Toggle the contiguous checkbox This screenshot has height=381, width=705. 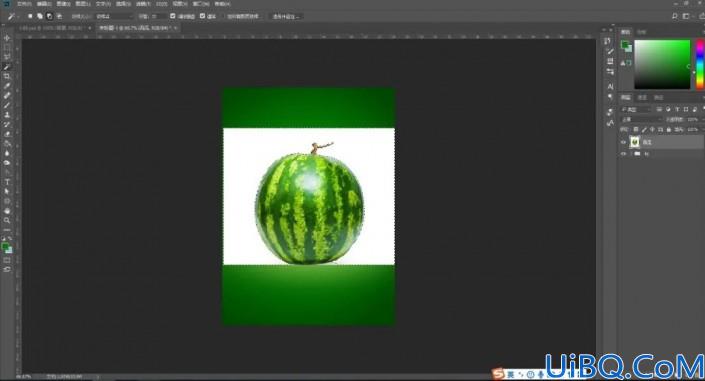pos(202,16)
